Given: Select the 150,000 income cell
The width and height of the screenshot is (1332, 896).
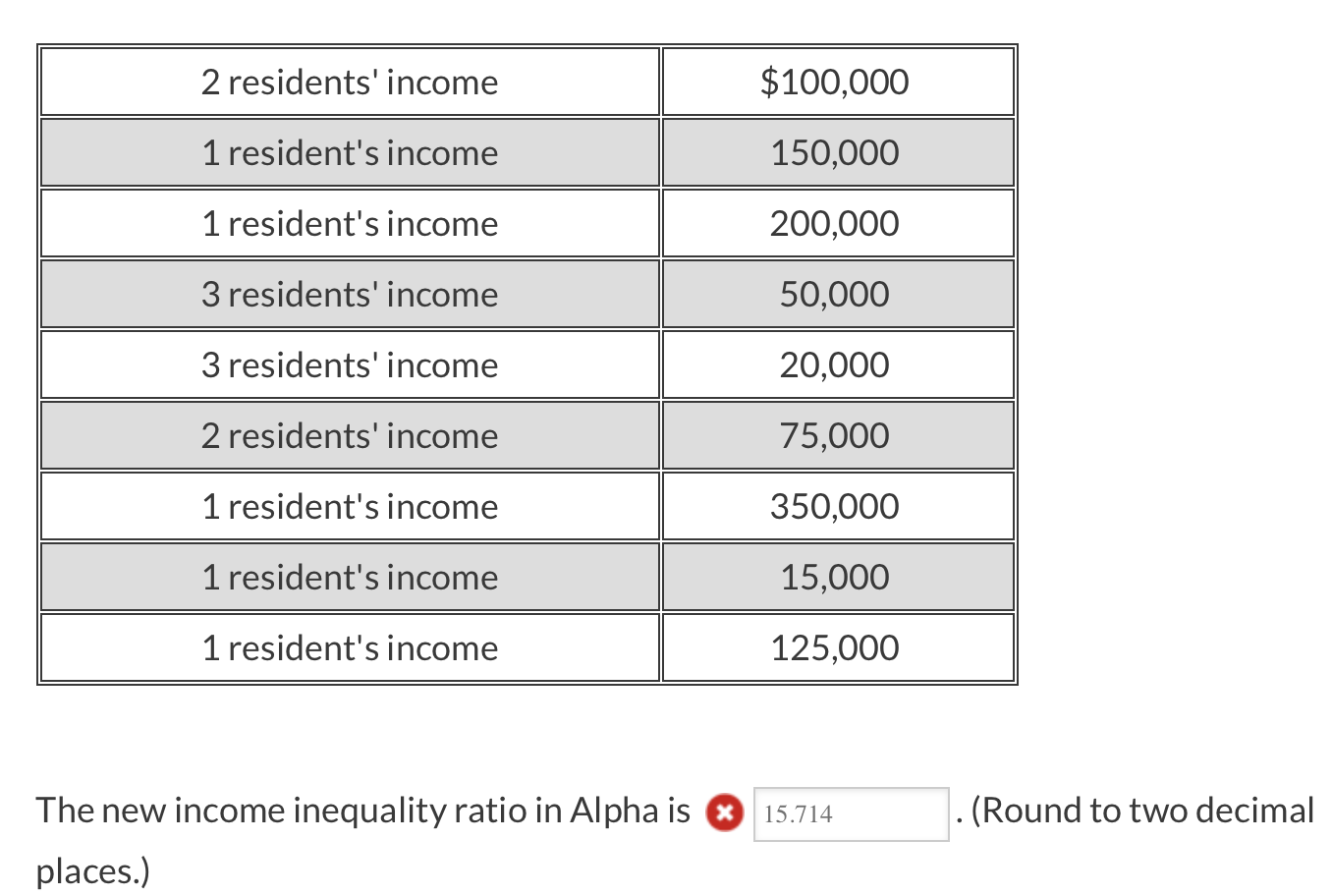Looking at the screenshot, I should click(x=837, y=152).
